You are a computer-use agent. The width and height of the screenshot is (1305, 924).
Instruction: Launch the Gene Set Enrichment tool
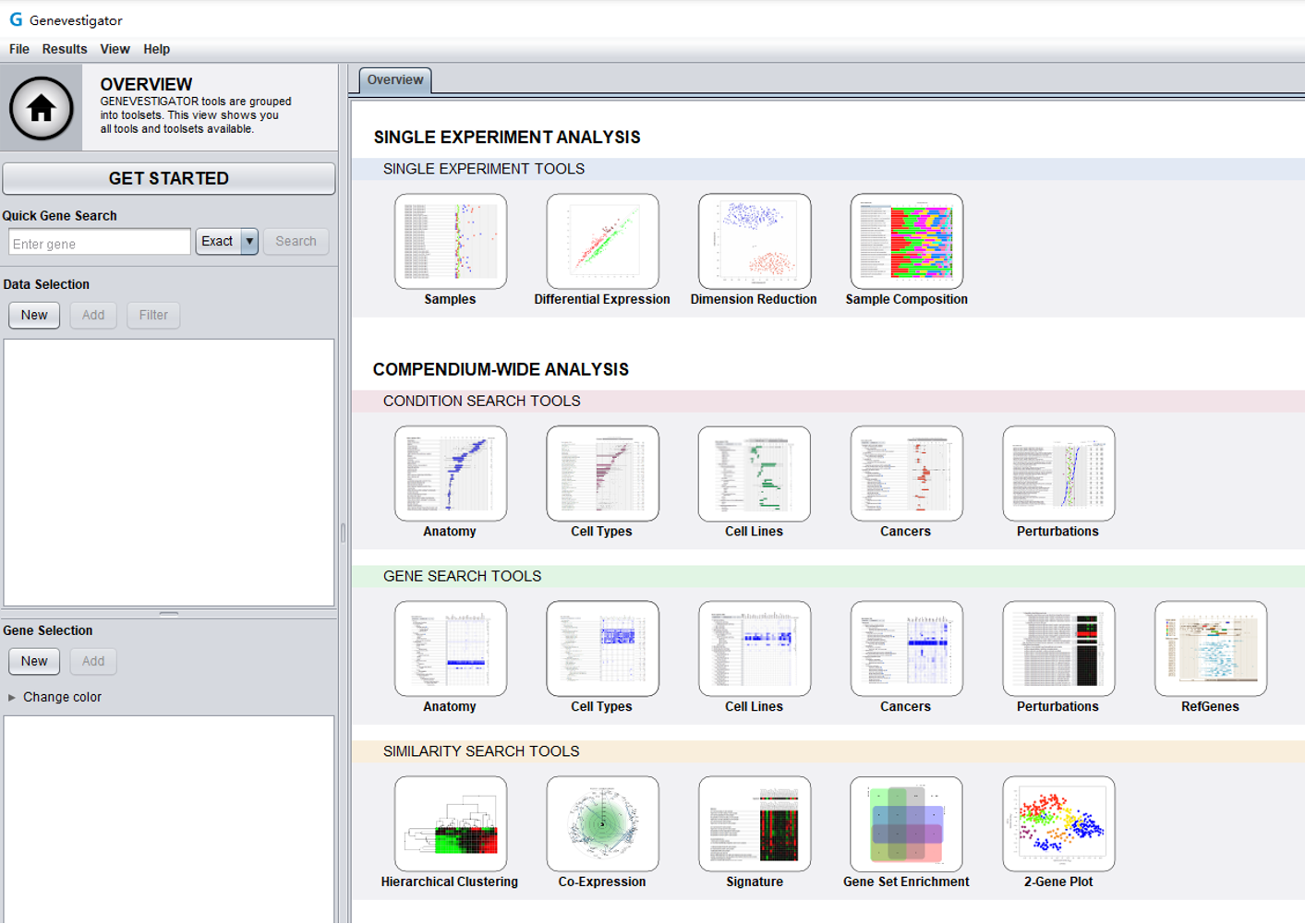(907, 823)
